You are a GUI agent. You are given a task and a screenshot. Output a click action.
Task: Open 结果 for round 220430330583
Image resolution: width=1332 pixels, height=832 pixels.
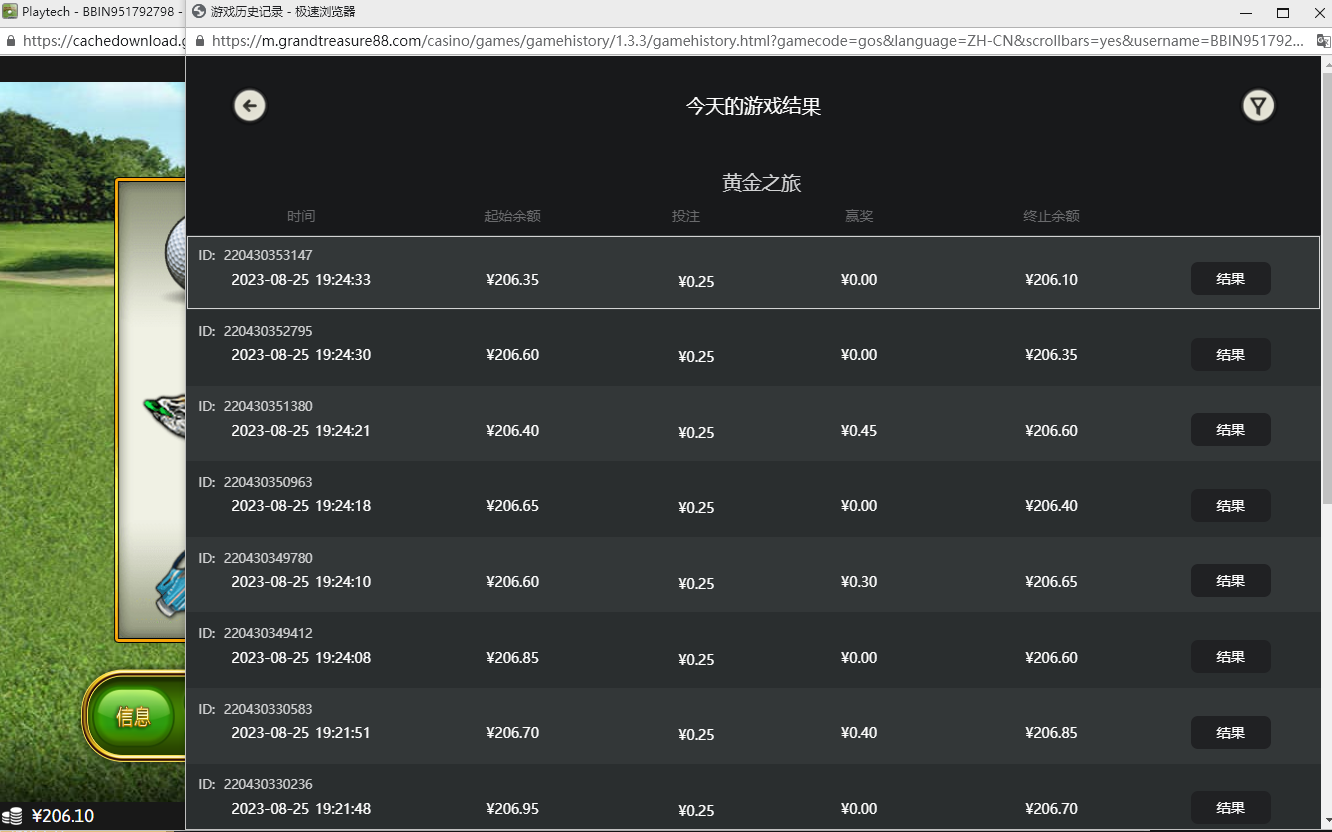coord(1230,733)
